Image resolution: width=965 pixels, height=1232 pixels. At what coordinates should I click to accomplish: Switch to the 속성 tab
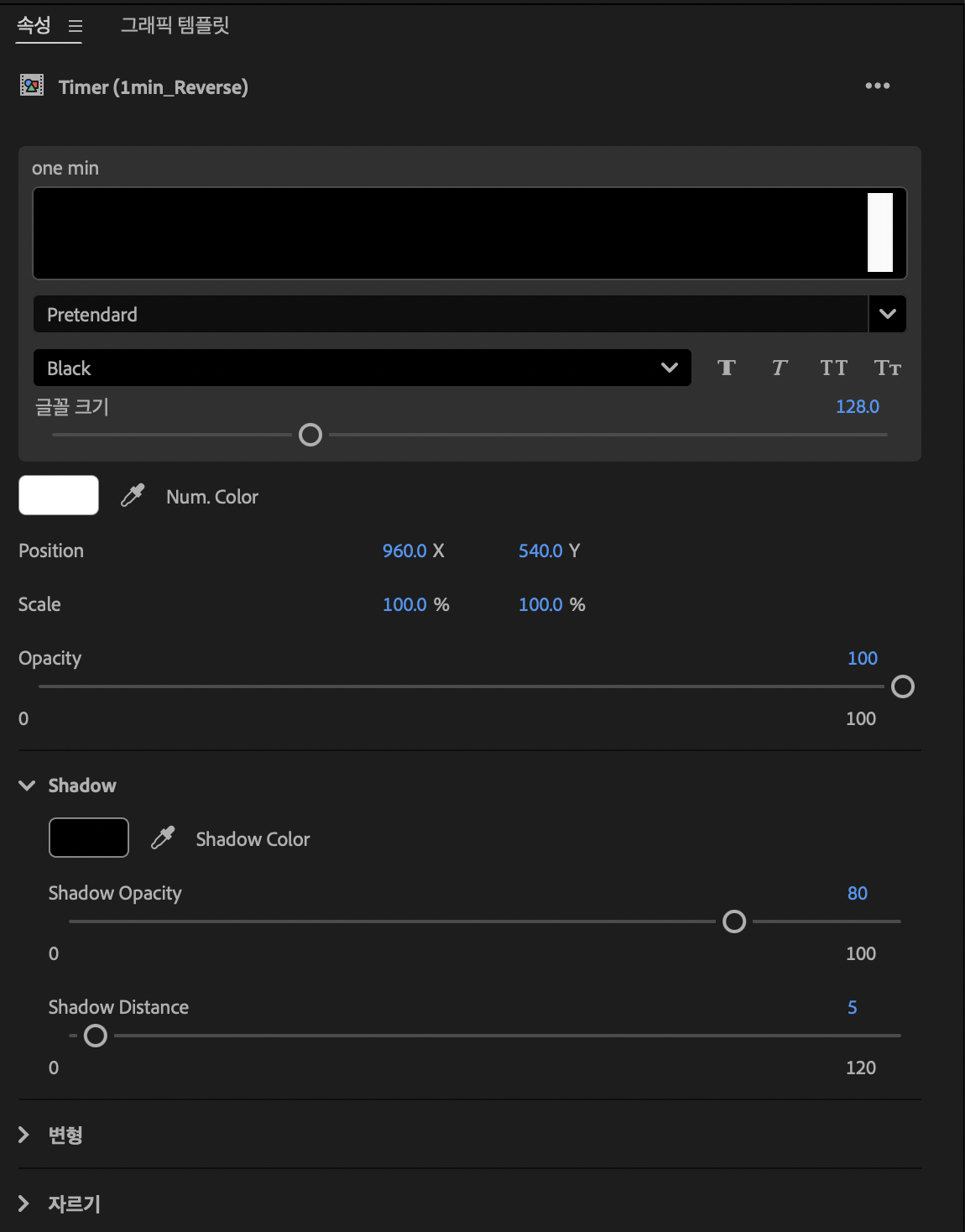[34, 26]
